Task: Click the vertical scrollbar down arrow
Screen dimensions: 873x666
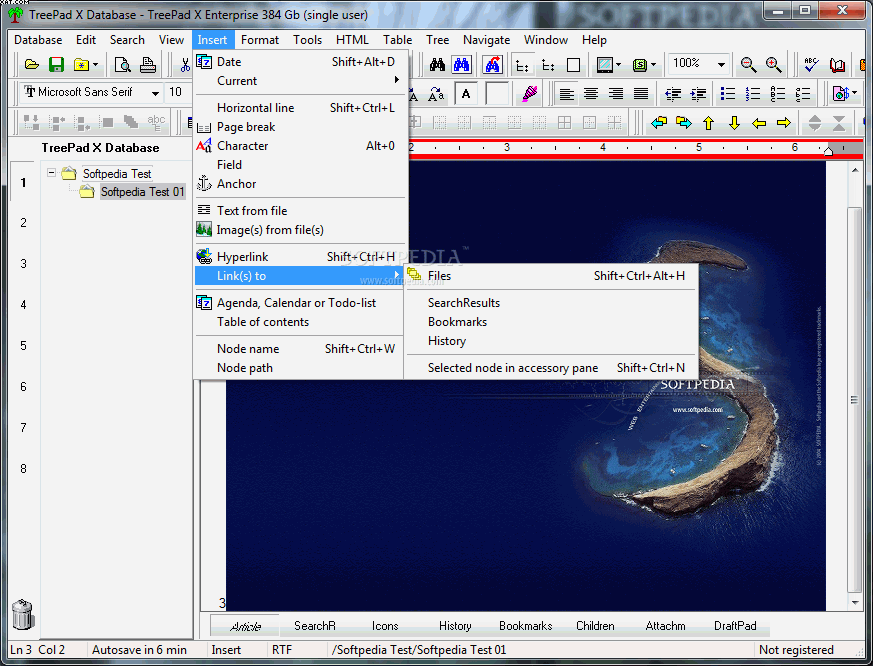Action: (855, 603)
